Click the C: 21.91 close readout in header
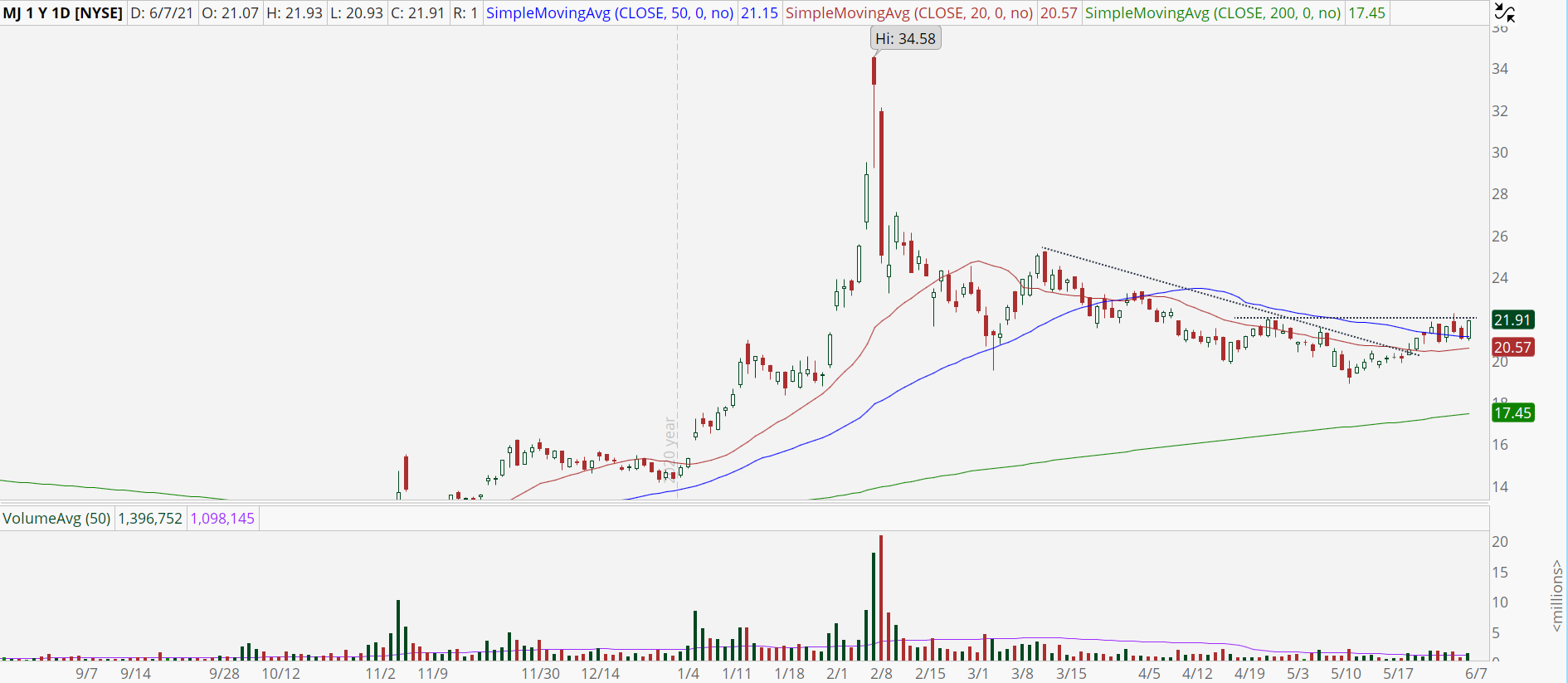1568x683 pixels. (x=418, y=13)
